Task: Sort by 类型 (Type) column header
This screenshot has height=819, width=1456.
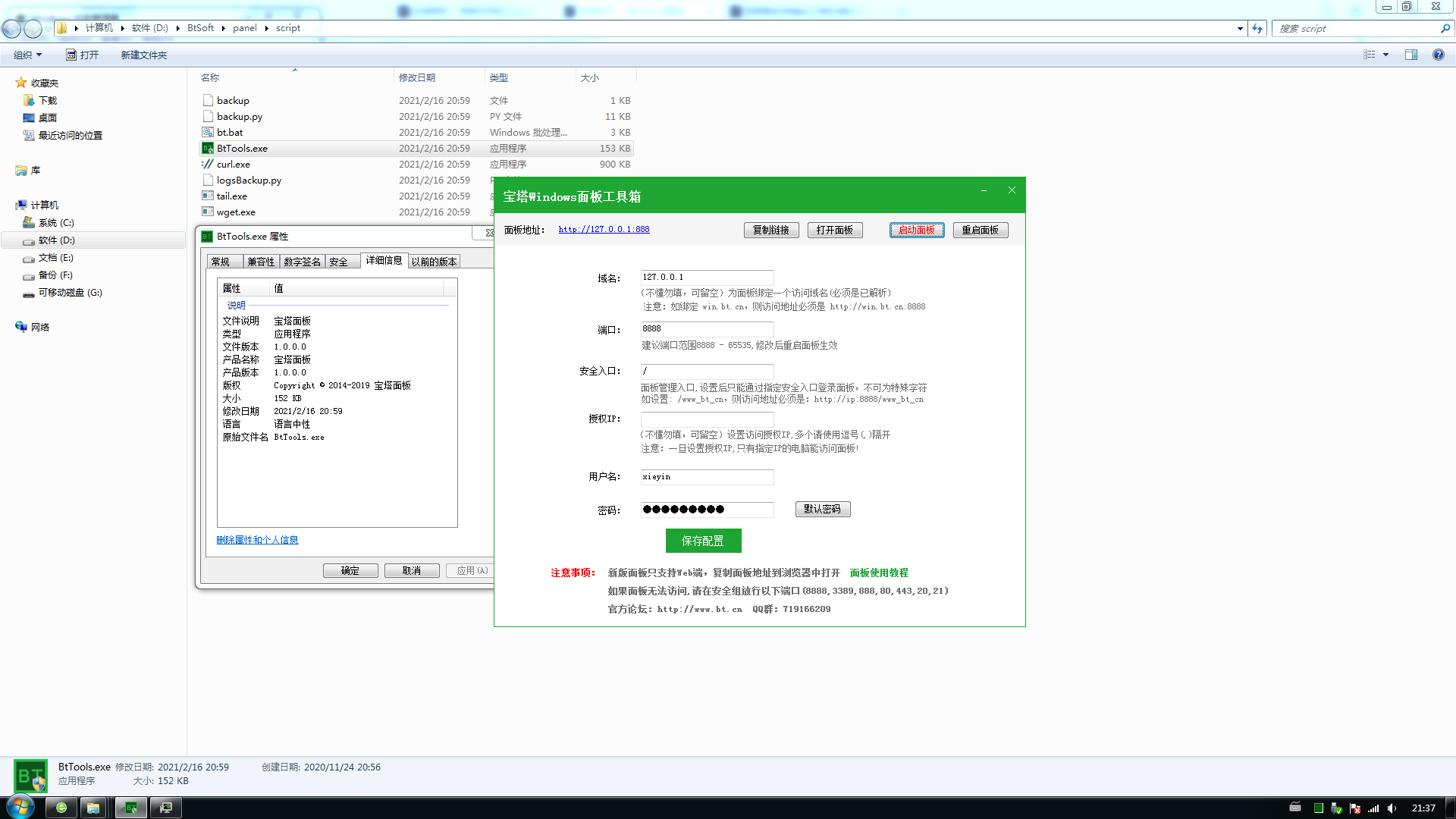Action: coord(499,78)
